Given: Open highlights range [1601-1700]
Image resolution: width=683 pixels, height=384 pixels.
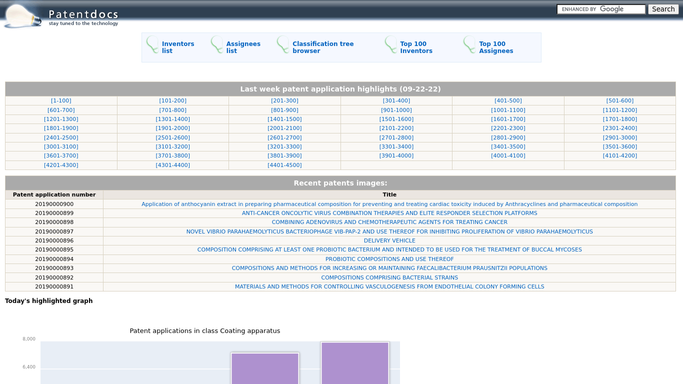Looking at the screenshot, I should coord(508,119).
